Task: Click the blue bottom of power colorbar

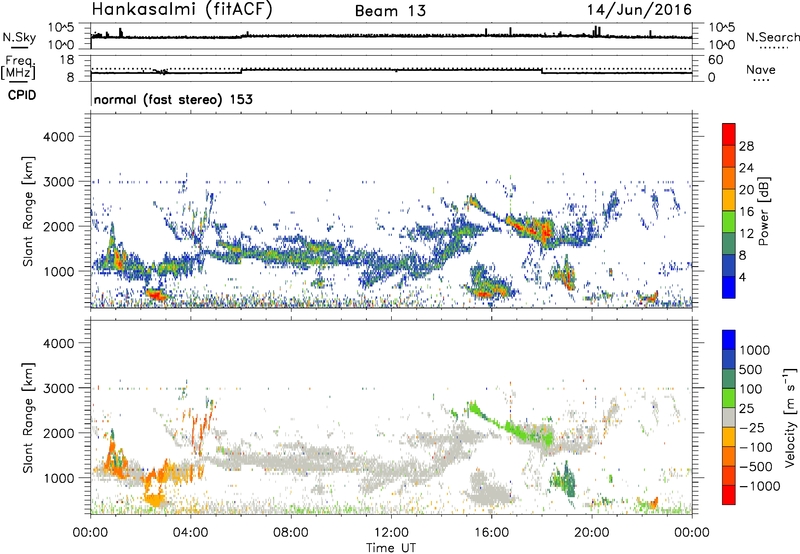Action: pyautogui.click(x=729, y=287)
